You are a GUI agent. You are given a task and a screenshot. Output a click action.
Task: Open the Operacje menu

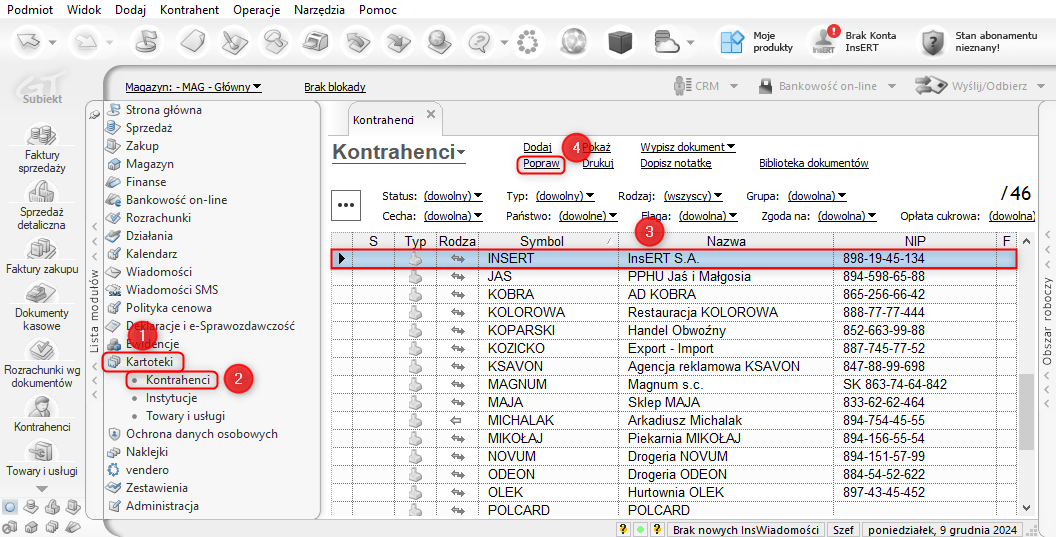[x=256, y=10]
